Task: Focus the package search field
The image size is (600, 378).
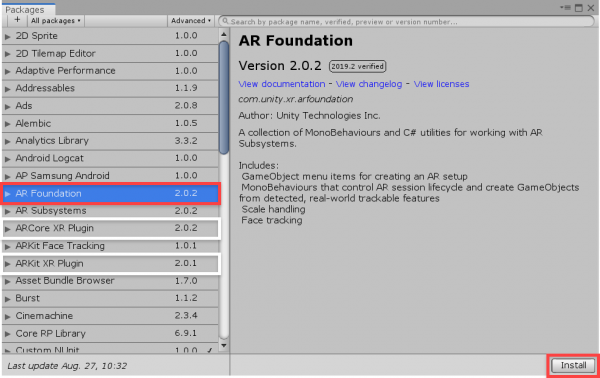Action: click(x=406, y=21)
